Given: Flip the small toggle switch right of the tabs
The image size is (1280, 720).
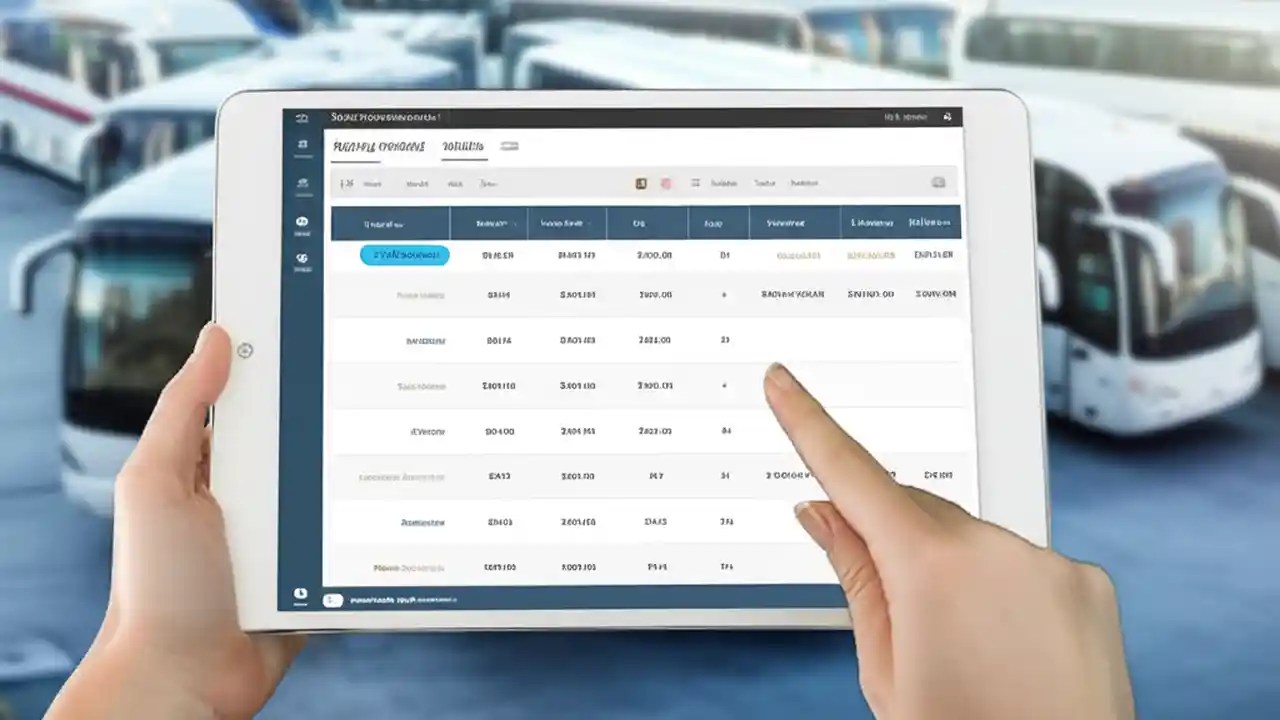Looking at the screenshot, I should (x=509, y=146).
